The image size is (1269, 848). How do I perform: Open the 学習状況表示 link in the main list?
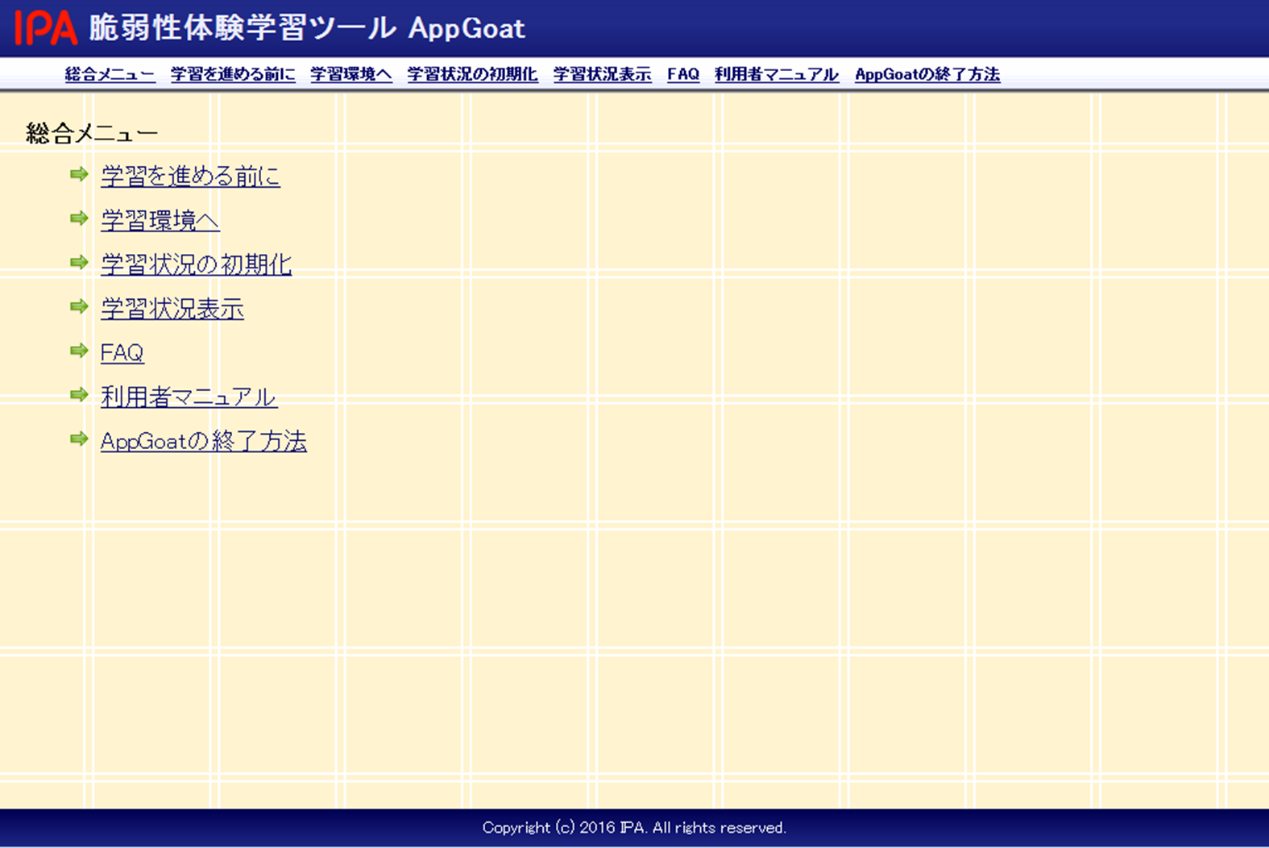click(172, 309)
